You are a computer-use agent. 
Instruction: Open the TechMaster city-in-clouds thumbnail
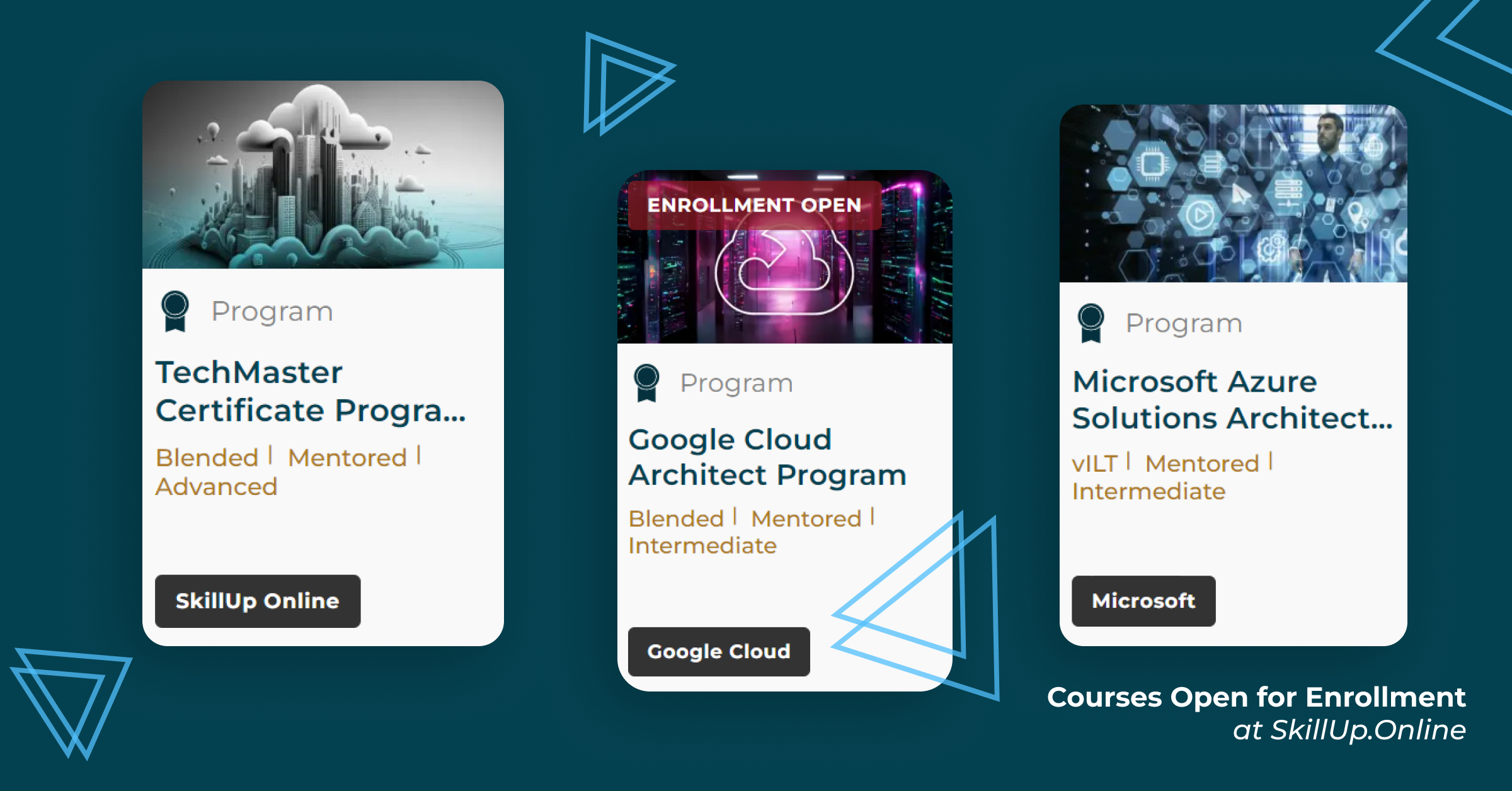coord(323,175)
